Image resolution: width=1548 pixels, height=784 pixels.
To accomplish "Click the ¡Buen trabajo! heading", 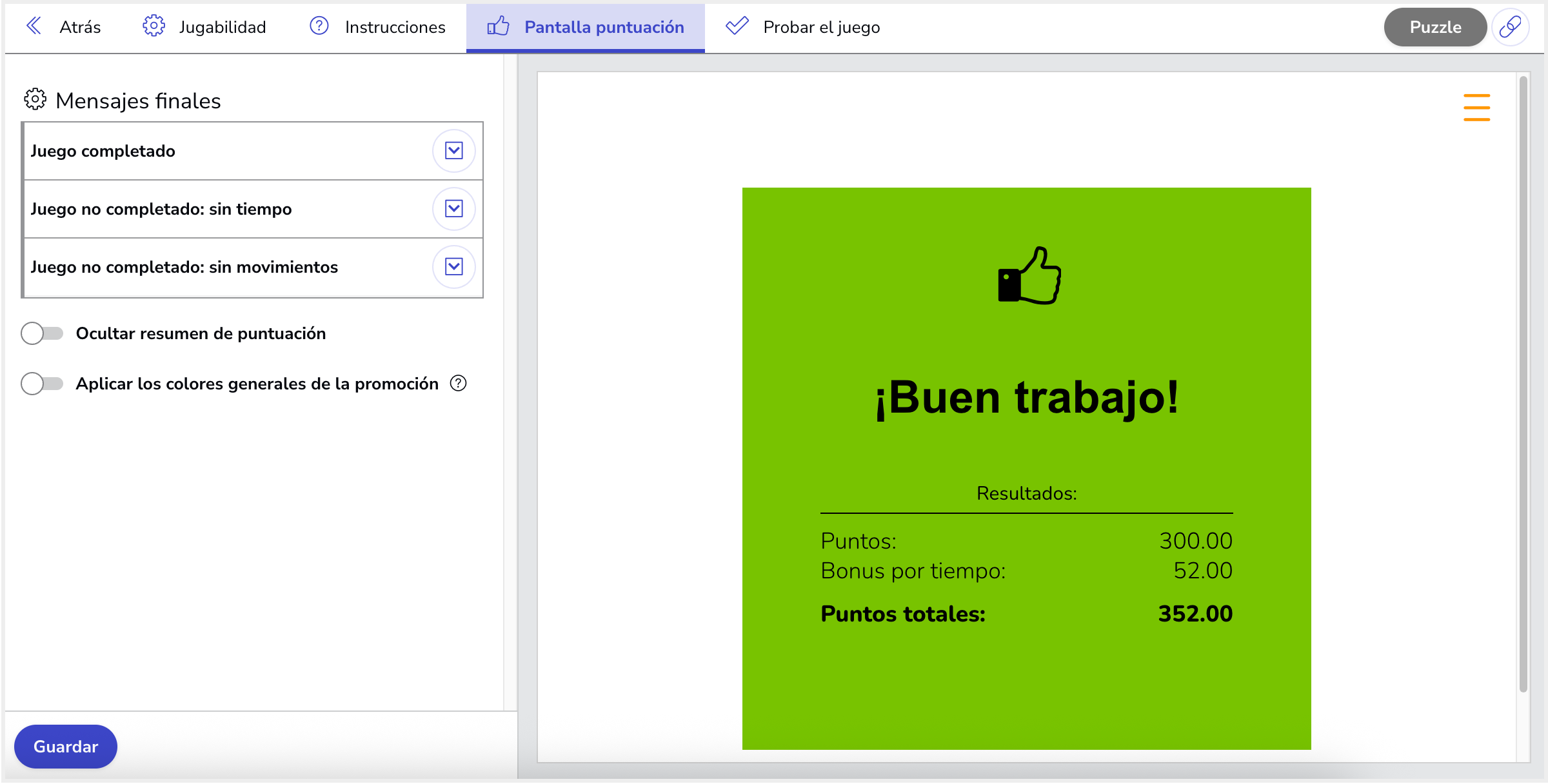I will 1027,397.
